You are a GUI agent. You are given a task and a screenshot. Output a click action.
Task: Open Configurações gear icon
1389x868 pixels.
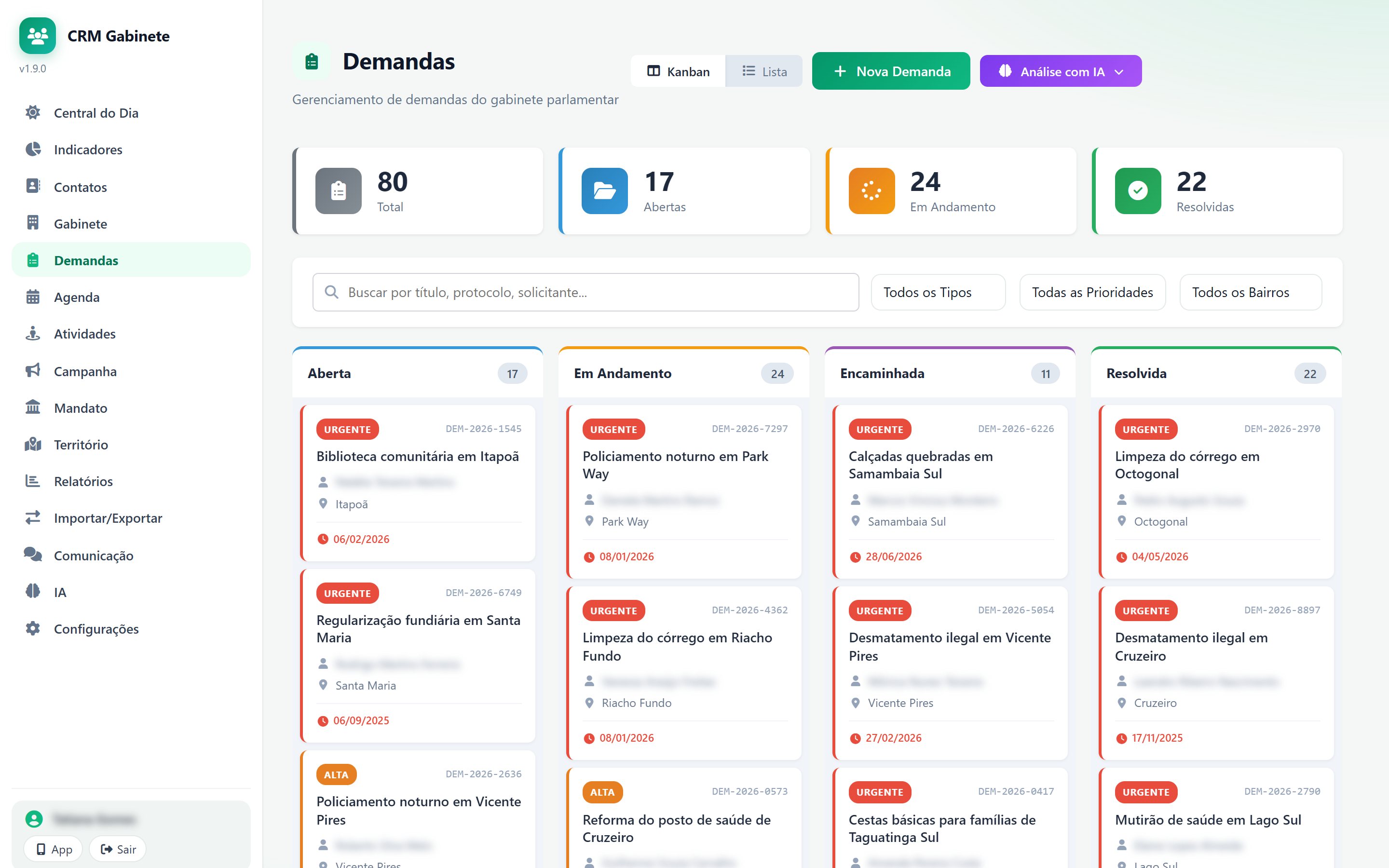coord(33,629)
